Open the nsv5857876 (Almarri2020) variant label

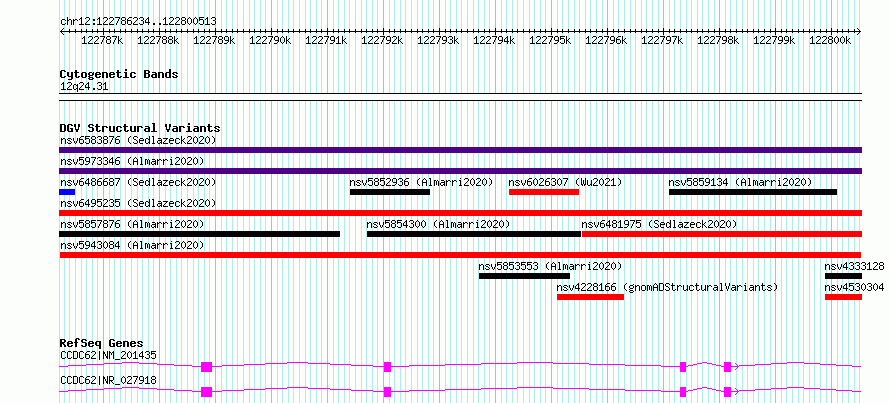click(132, 224)
